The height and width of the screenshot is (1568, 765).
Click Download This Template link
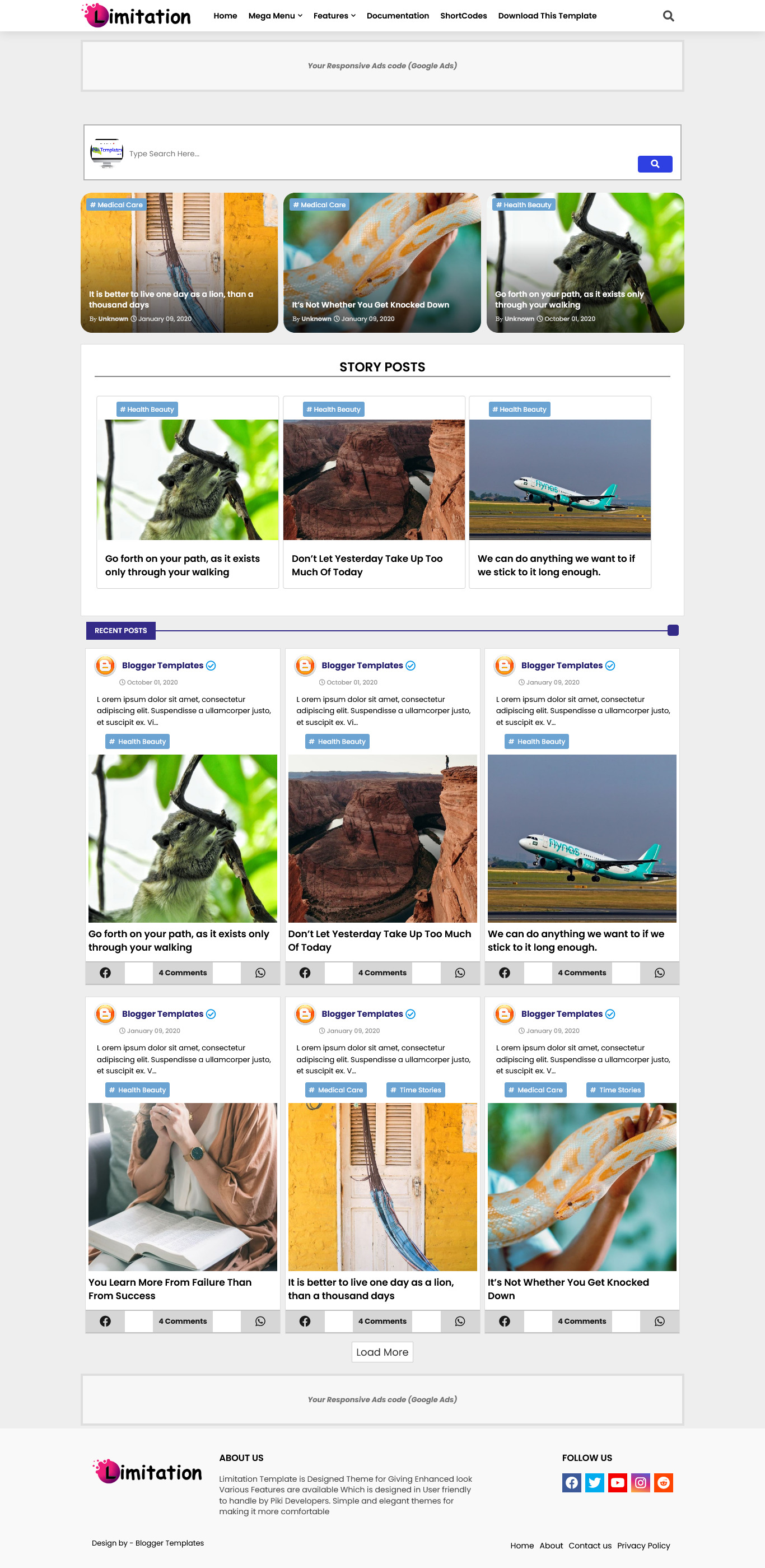pos(547,16)
